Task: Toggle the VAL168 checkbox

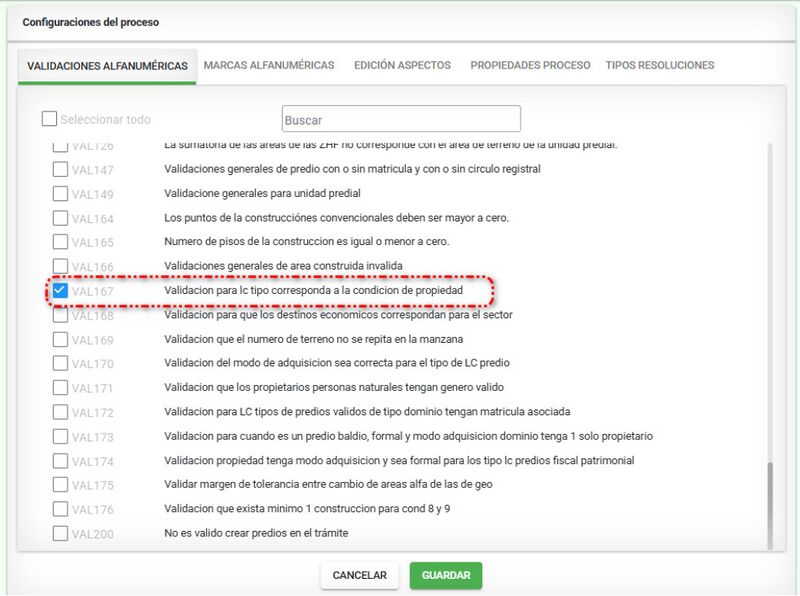Action: [60, 315]
